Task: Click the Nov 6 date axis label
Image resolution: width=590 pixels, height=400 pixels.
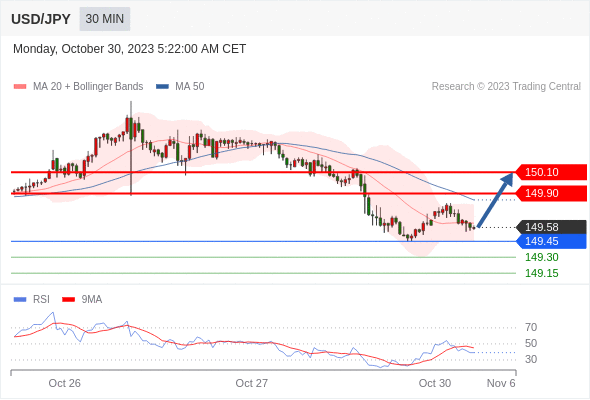Action: click(x=501, y=383)
